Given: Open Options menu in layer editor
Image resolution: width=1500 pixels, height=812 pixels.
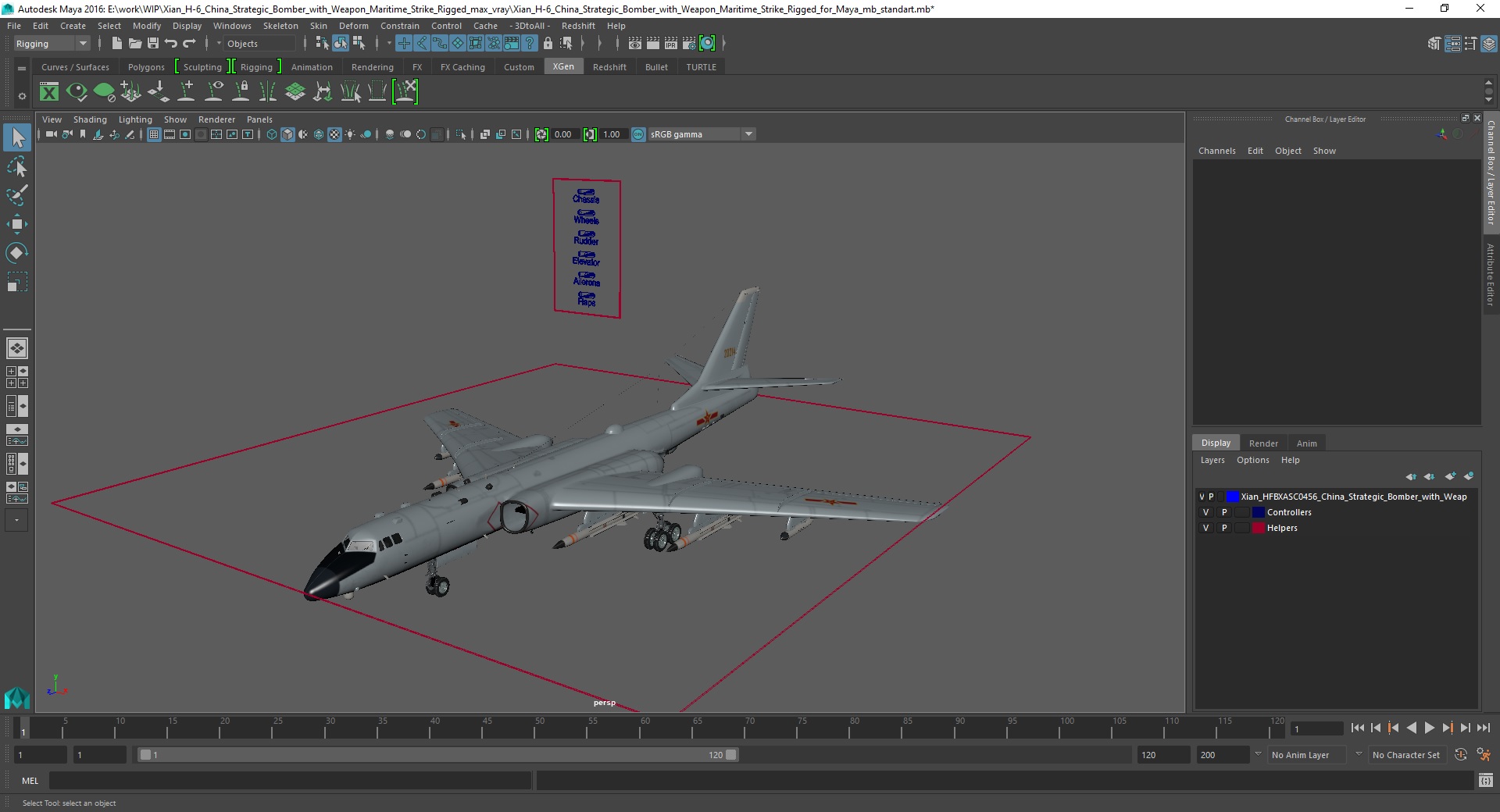Looking at the screenshot, I should coord(1252,460).
